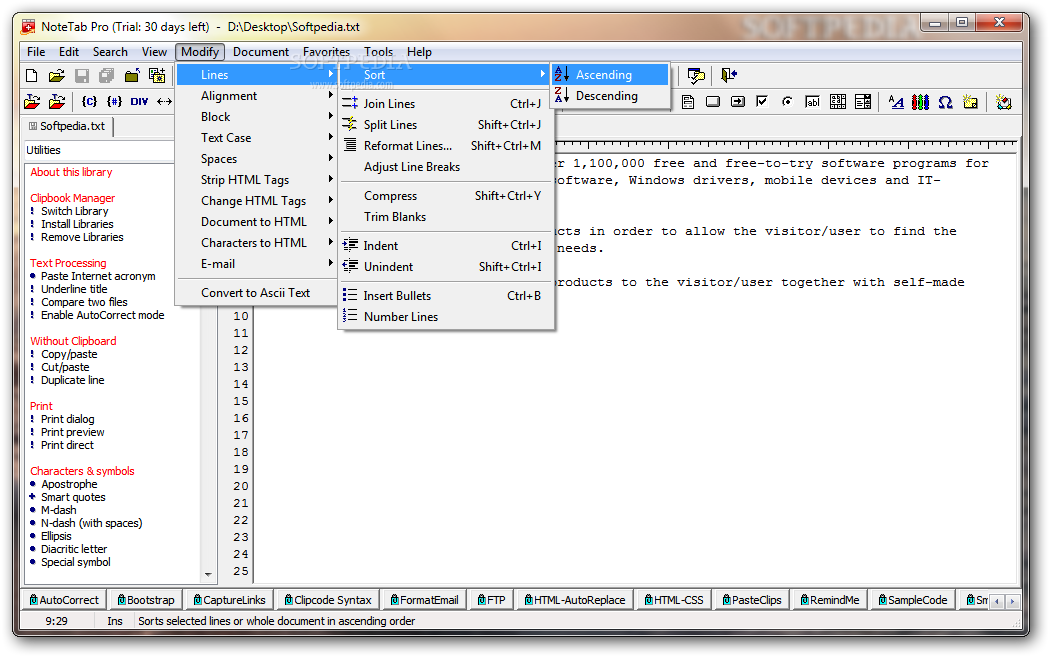Viewport: 1050px width, 657px height.
Task: Click Compare two files clip
Action: (84, 302)
